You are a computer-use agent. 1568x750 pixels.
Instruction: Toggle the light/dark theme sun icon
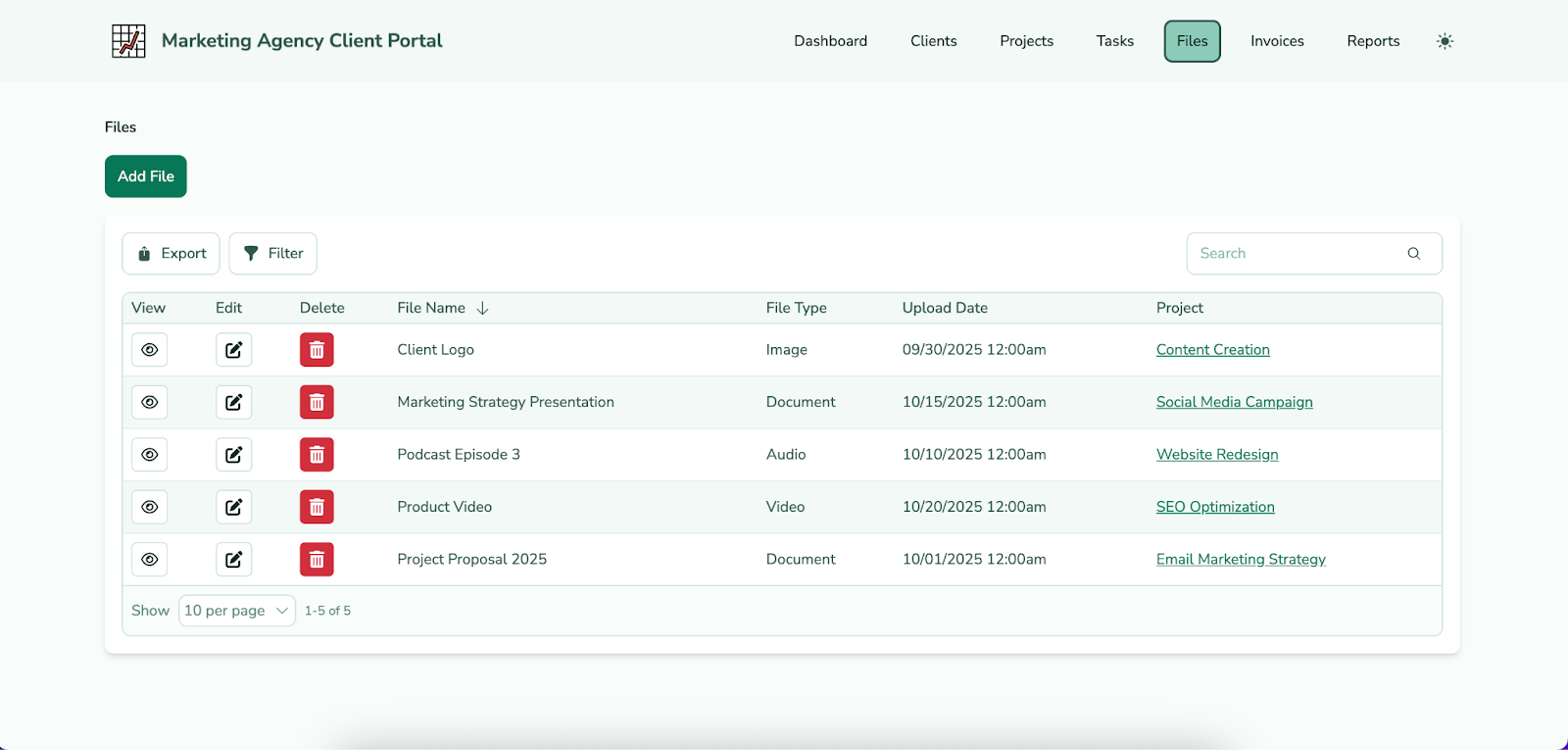coord(1445,41)
